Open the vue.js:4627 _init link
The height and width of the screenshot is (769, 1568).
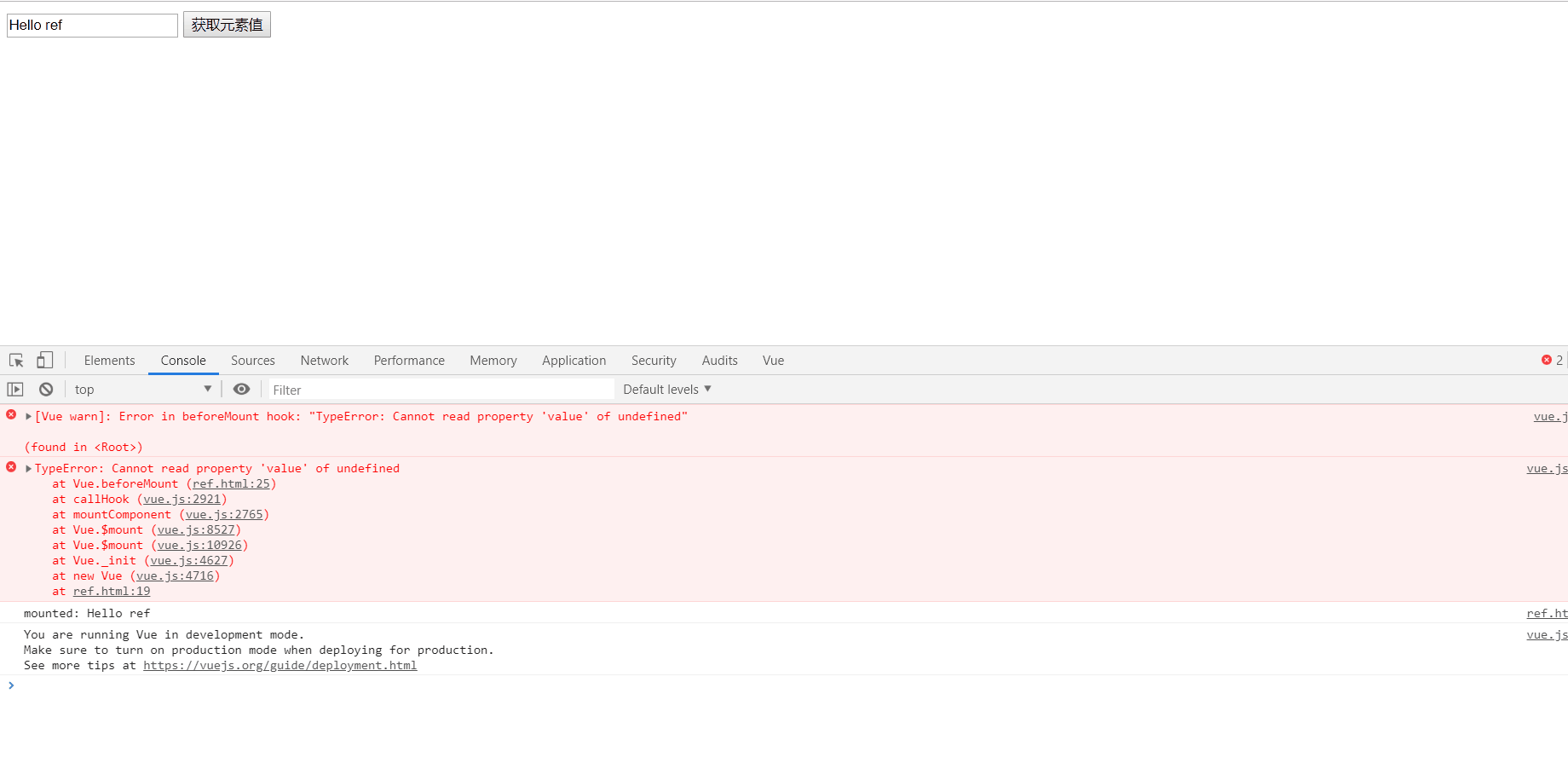[x=189, y=561]
